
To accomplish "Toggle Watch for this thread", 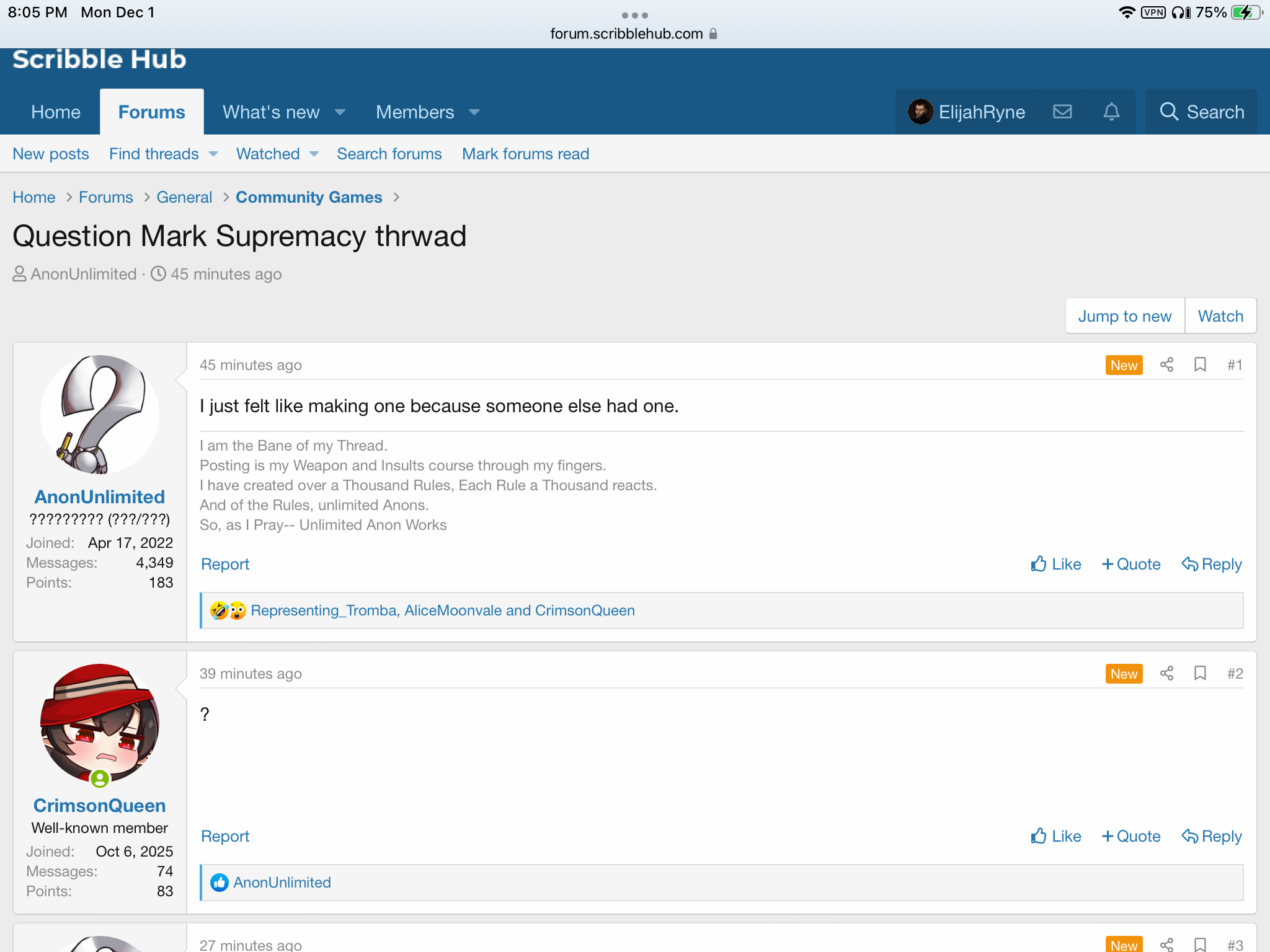I will pyautogui.click(x=1220, y=316).
